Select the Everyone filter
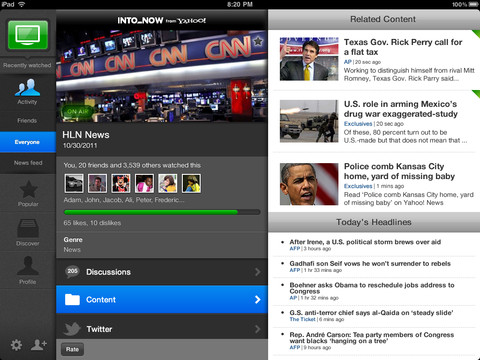Image resolution: width=480 pixels, height=360 pixels. (x=28, y=142)
